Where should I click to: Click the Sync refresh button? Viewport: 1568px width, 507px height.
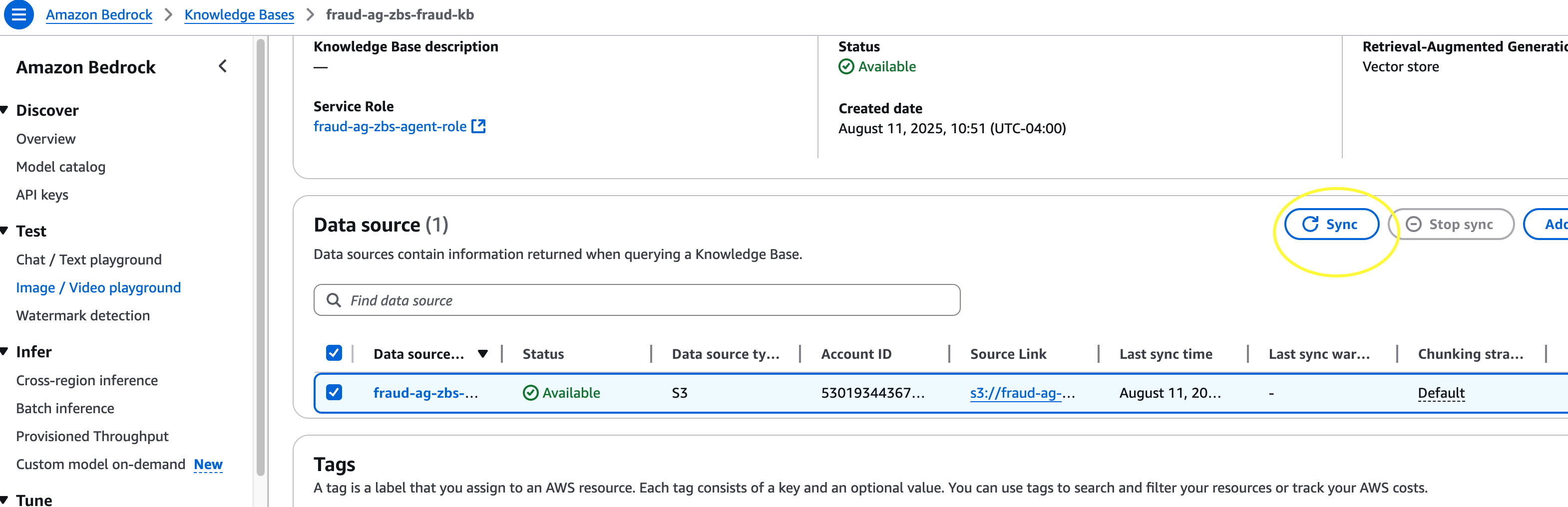pyautogui.click(x=1331, y=225)
